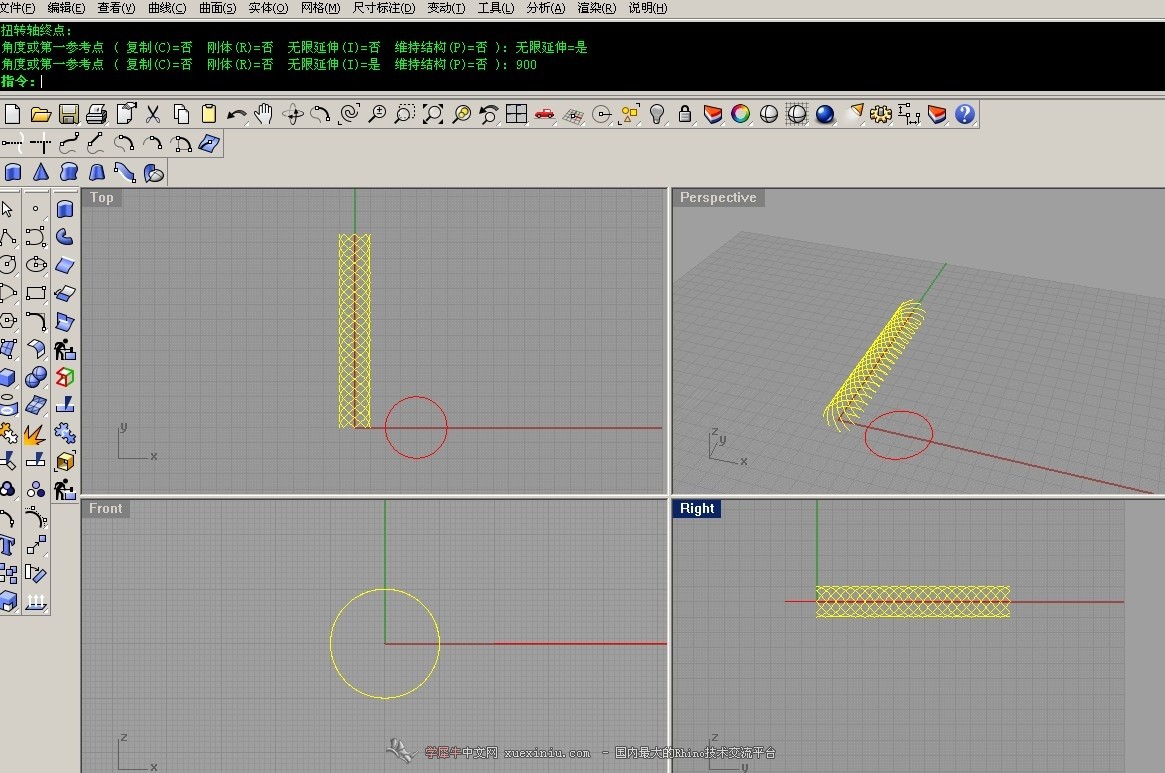The width and height of the screenshot is (1165, 773).
Task: Open the 曲面(S) menu
Action: 218,8
